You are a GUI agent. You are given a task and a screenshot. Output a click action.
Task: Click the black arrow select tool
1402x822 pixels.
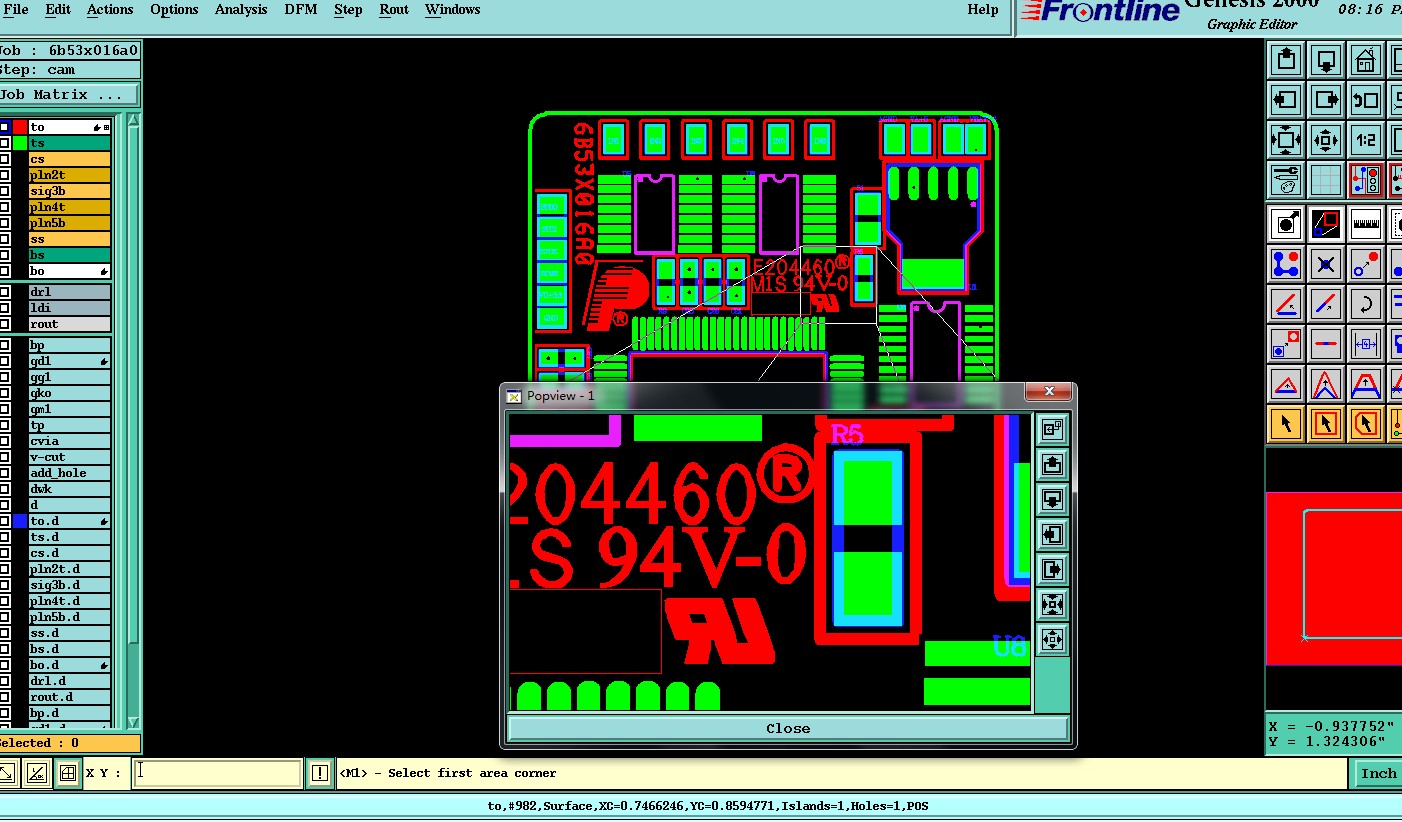[x=1286, y=424]
